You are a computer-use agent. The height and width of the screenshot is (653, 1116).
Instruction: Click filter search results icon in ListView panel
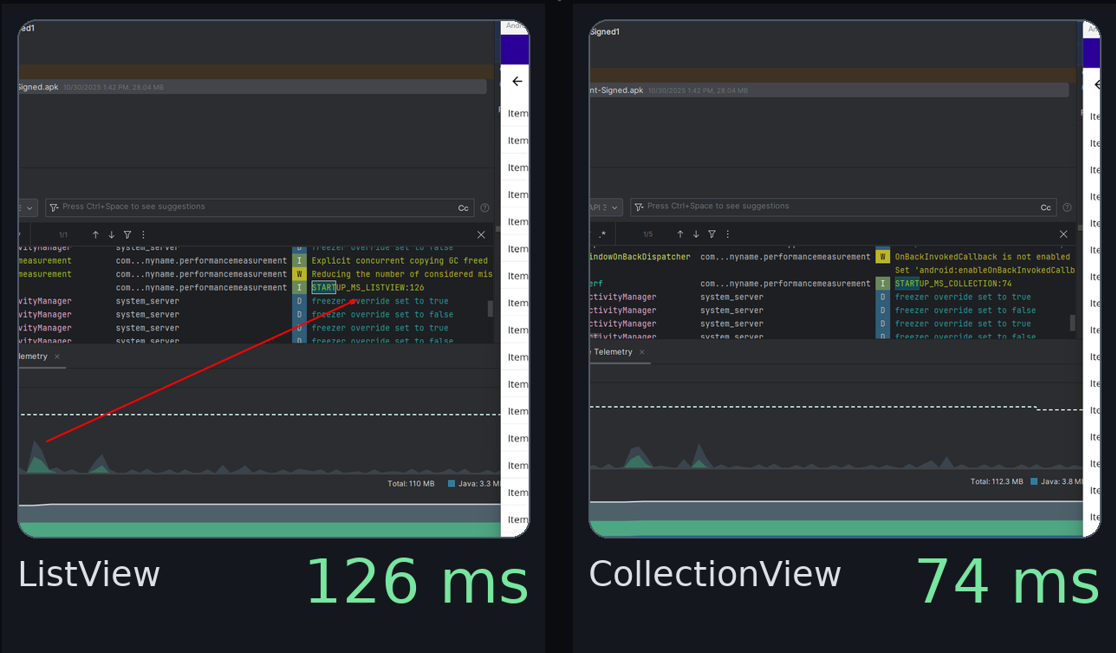click(x=127, y=235)
